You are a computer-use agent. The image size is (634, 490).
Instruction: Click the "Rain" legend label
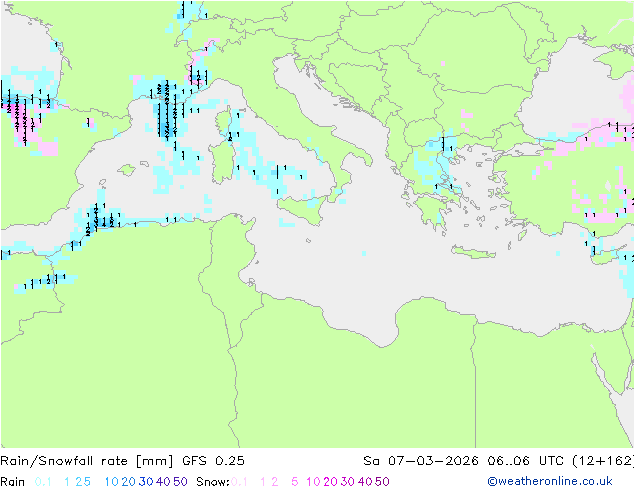tap(13, 482)
